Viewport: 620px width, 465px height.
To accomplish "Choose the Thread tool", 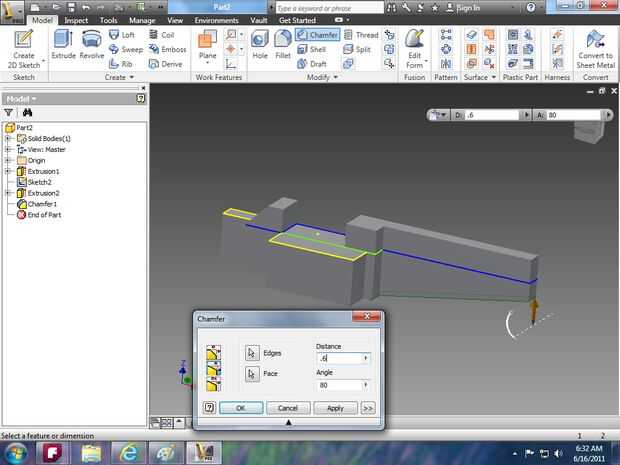I will pos(361,35).
